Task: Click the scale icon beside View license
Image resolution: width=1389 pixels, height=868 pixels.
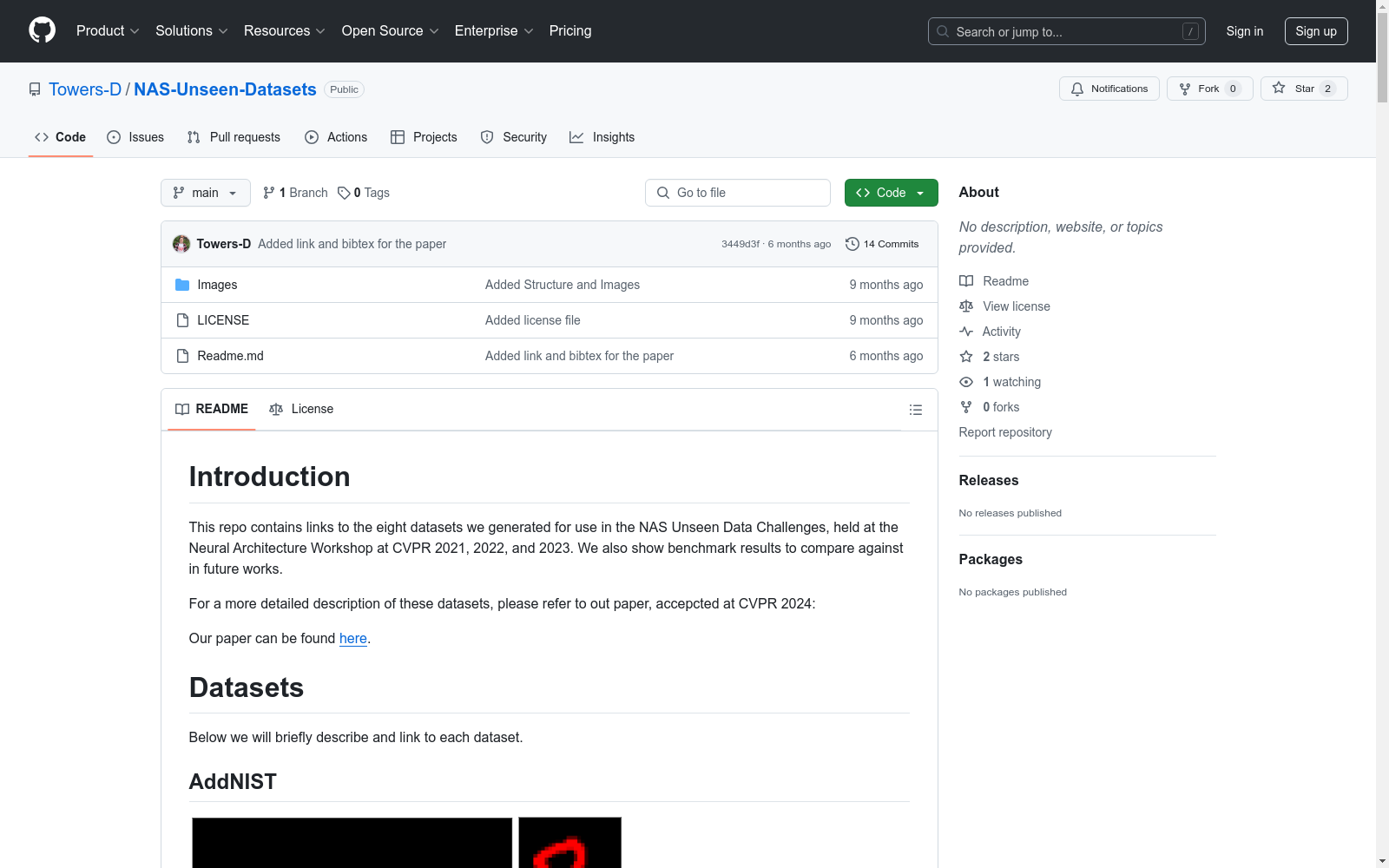Action: coord(966,306)
